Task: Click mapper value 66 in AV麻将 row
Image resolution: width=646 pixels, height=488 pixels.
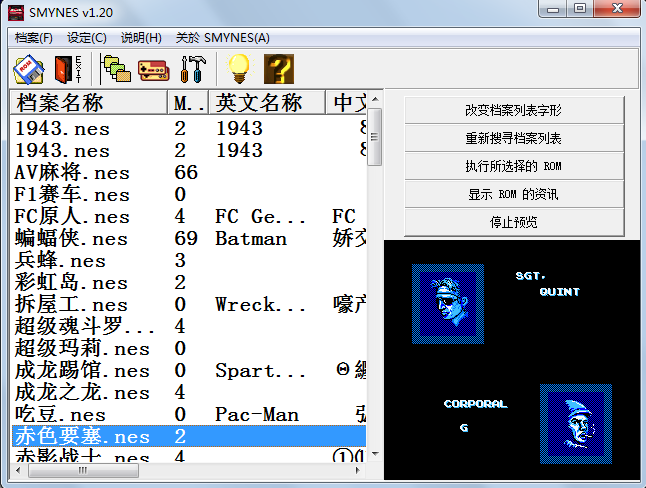Action: tap(186, 172)
